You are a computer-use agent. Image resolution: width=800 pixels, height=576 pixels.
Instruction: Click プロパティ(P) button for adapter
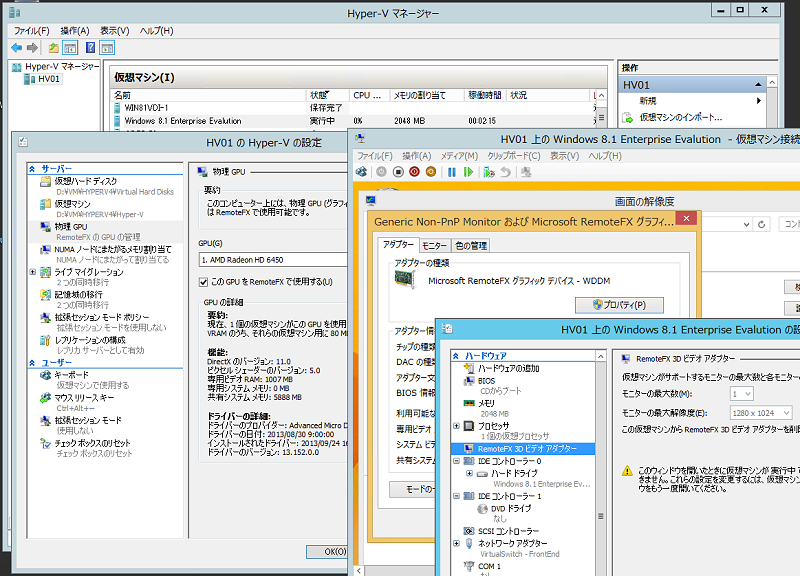(619, 305)
